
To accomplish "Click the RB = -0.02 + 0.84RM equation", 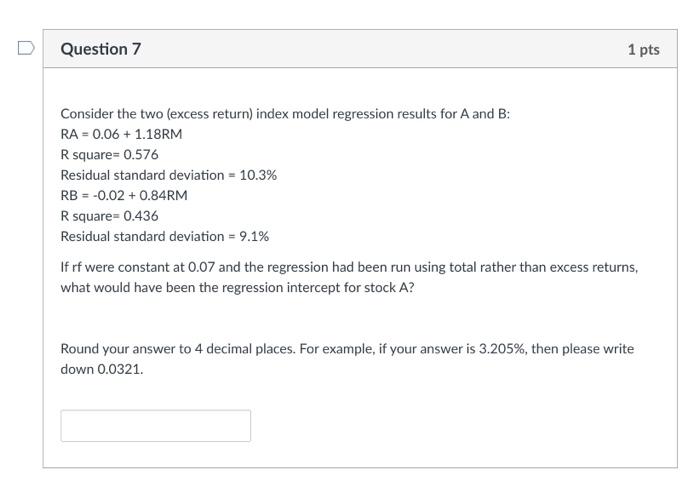I will point(123,195).
